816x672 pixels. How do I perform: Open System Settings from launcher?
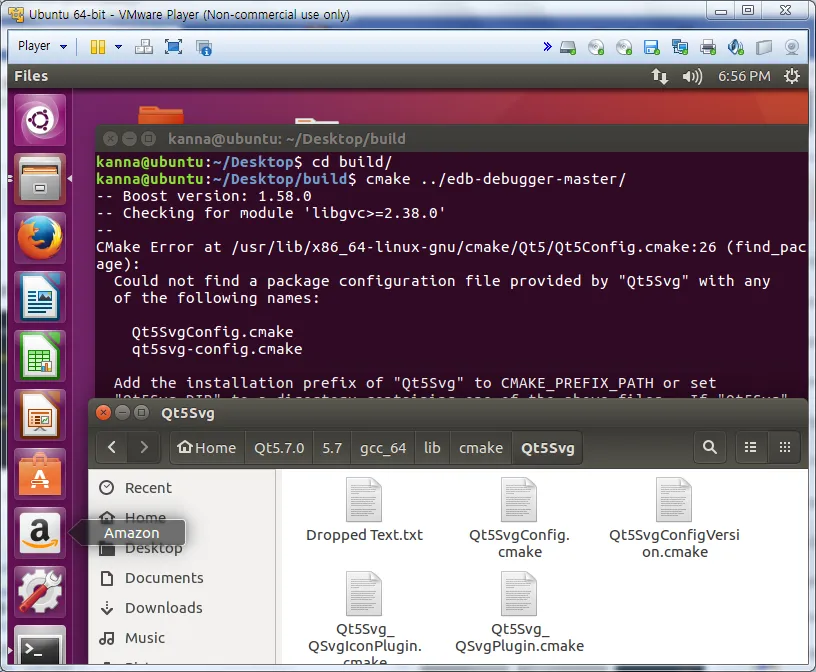tap(40, 592)
